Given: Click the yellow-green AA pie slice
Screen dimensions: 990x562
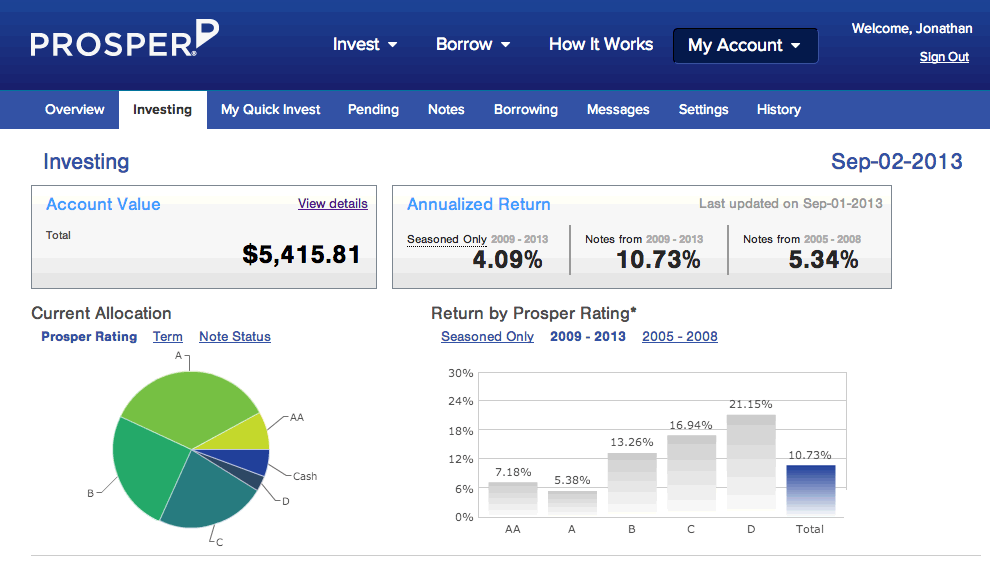Looking at the screenshot, I should tap(243, 436).
